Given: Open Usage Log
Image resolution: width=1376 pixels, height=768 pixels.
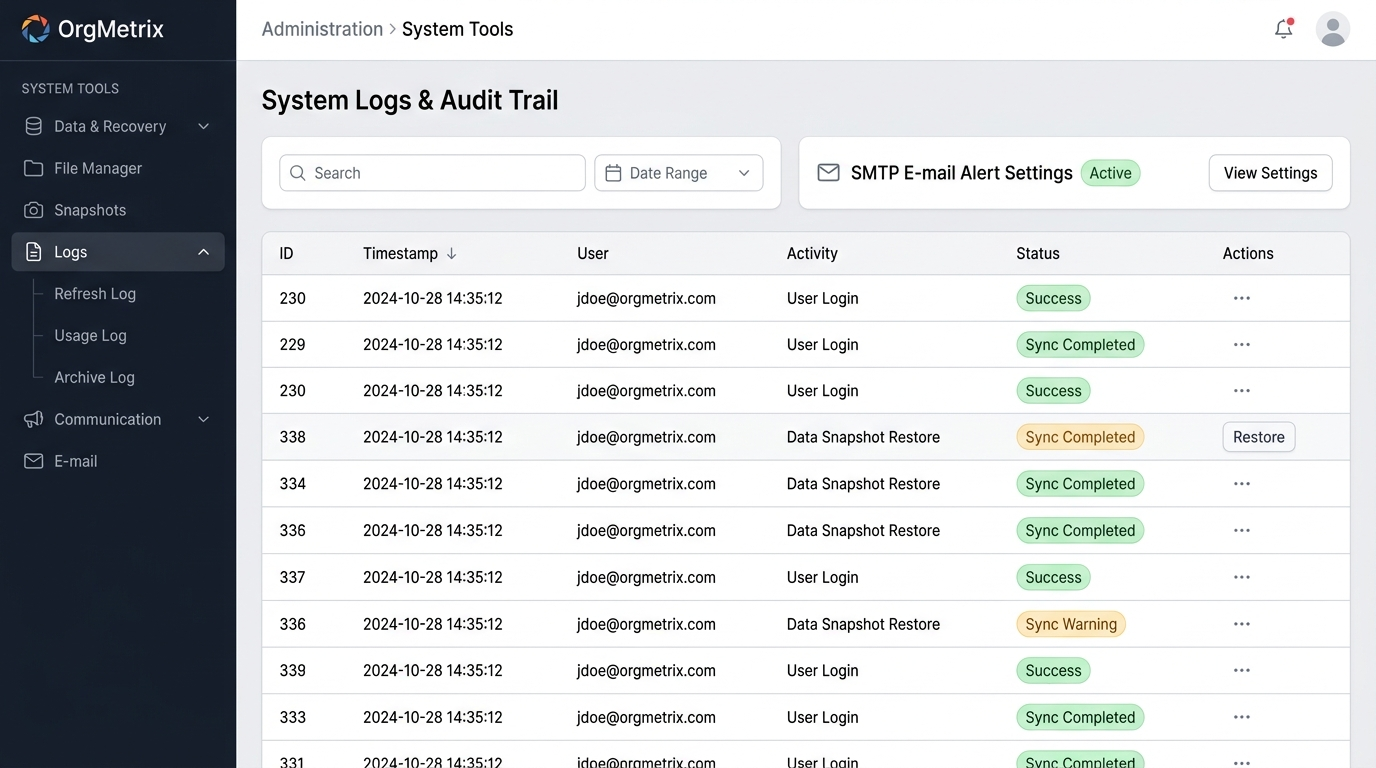Looking at the screenshot, I should pos(90,336).
